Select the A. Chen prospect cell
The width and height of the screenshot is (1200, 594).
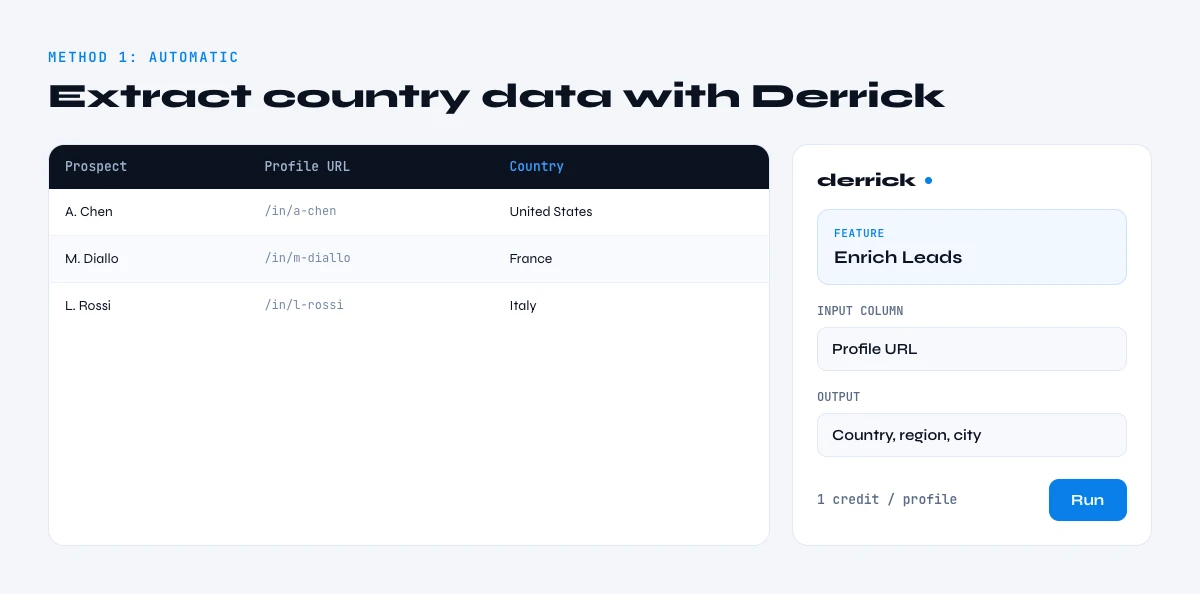(89, 212)
